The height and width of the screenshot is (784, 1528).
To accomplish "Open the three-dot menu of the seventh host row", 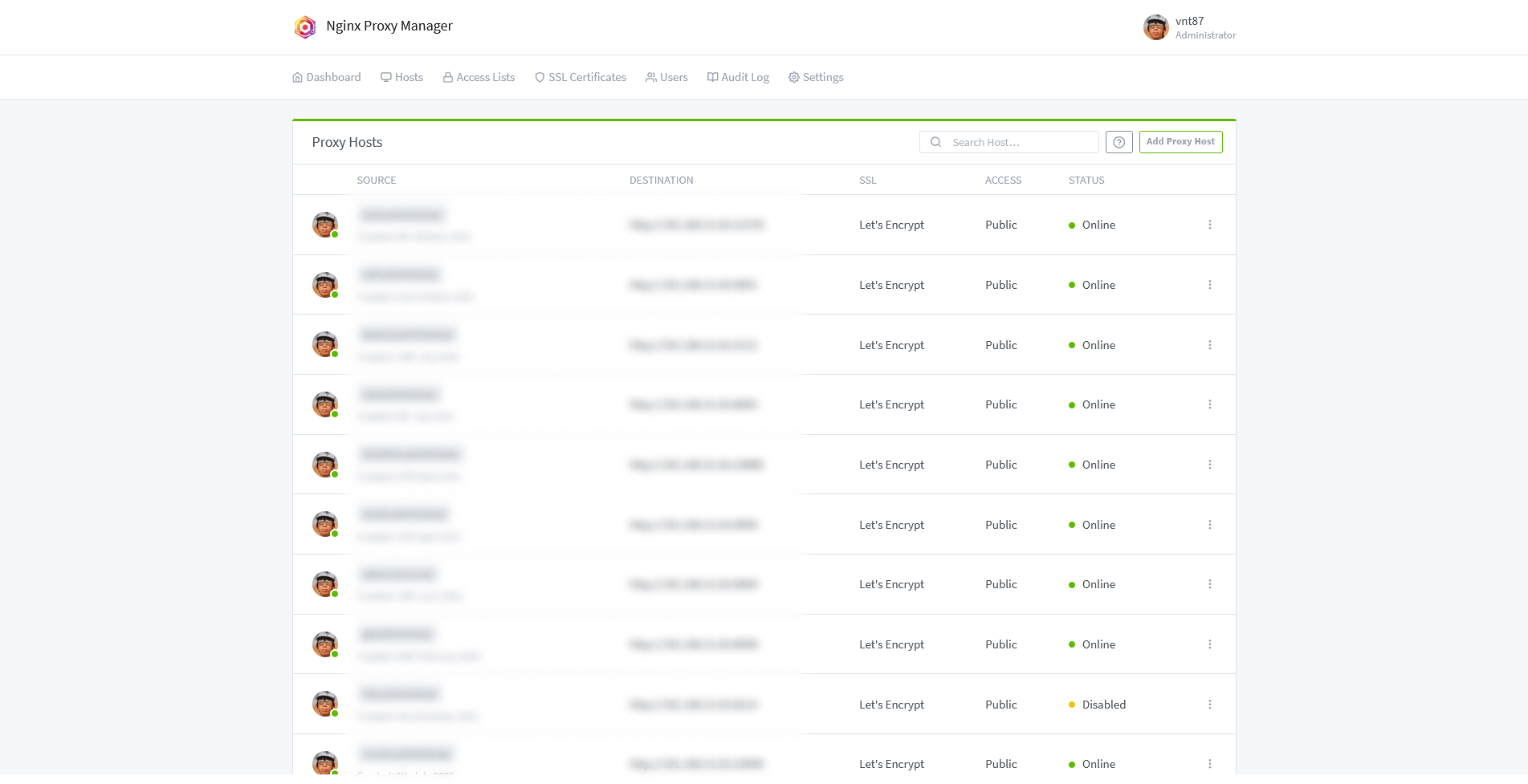I will pos(1210,584).
